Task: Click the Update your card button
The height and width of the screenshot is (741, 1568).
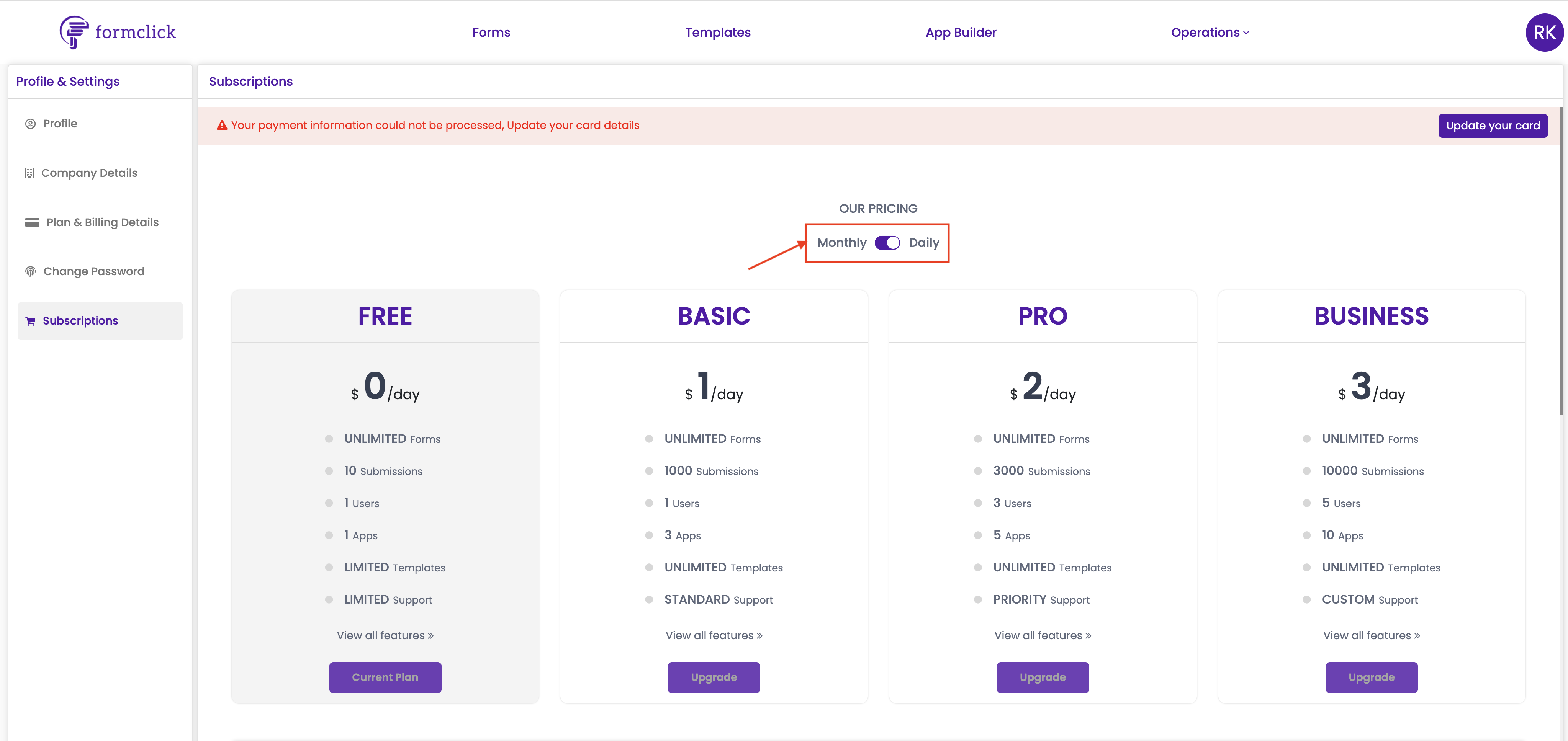Action: click(x=1493, y=125)
